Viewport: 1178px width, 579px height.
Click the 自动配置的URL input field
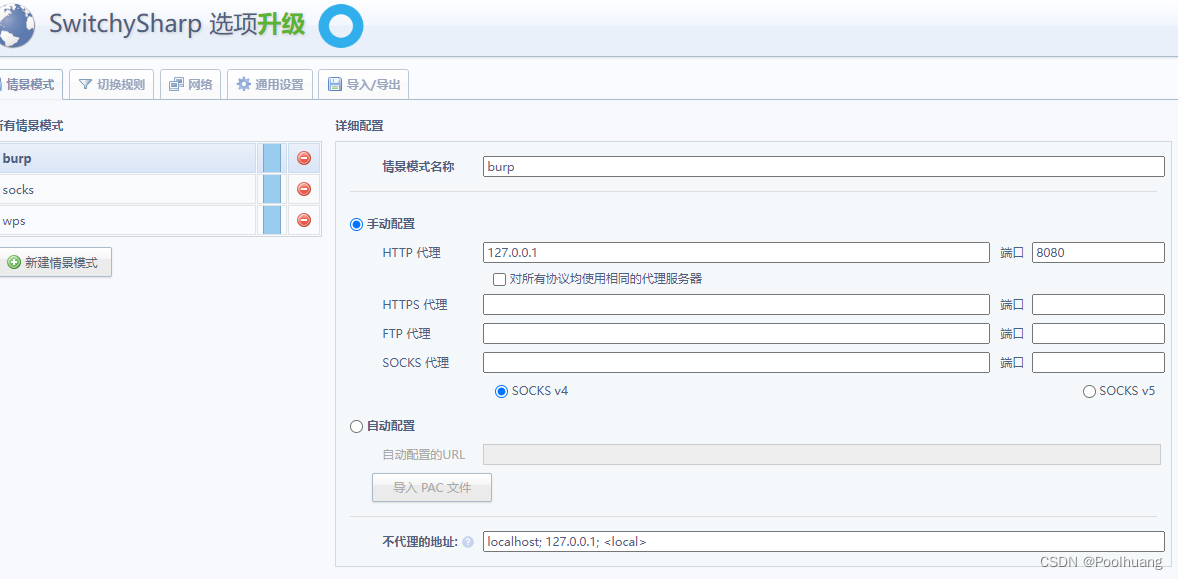[x=822, y=454]
